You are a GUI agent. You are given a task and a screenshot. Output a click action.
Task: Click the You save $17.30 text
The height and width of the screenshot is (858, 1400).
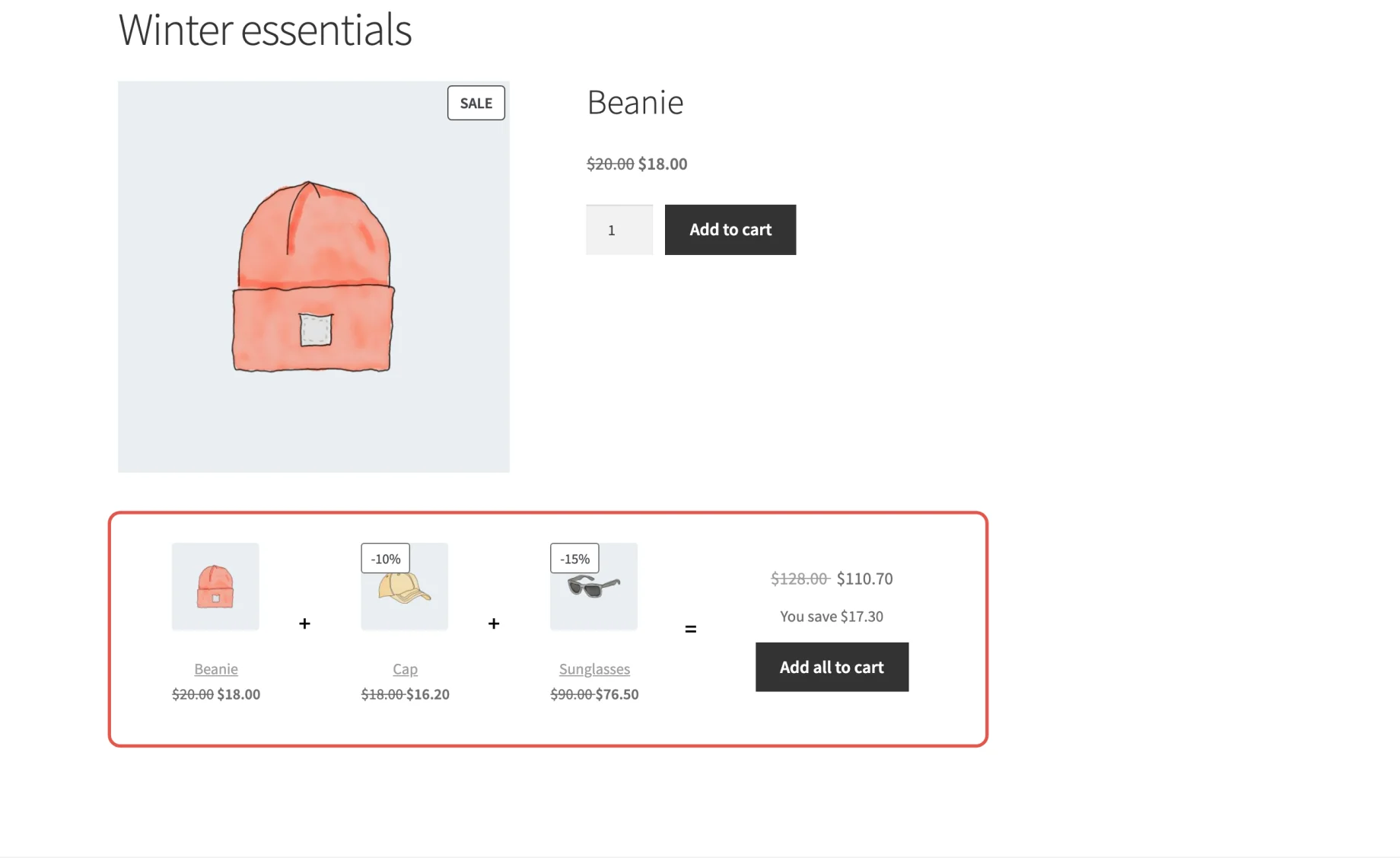(832, 616)
